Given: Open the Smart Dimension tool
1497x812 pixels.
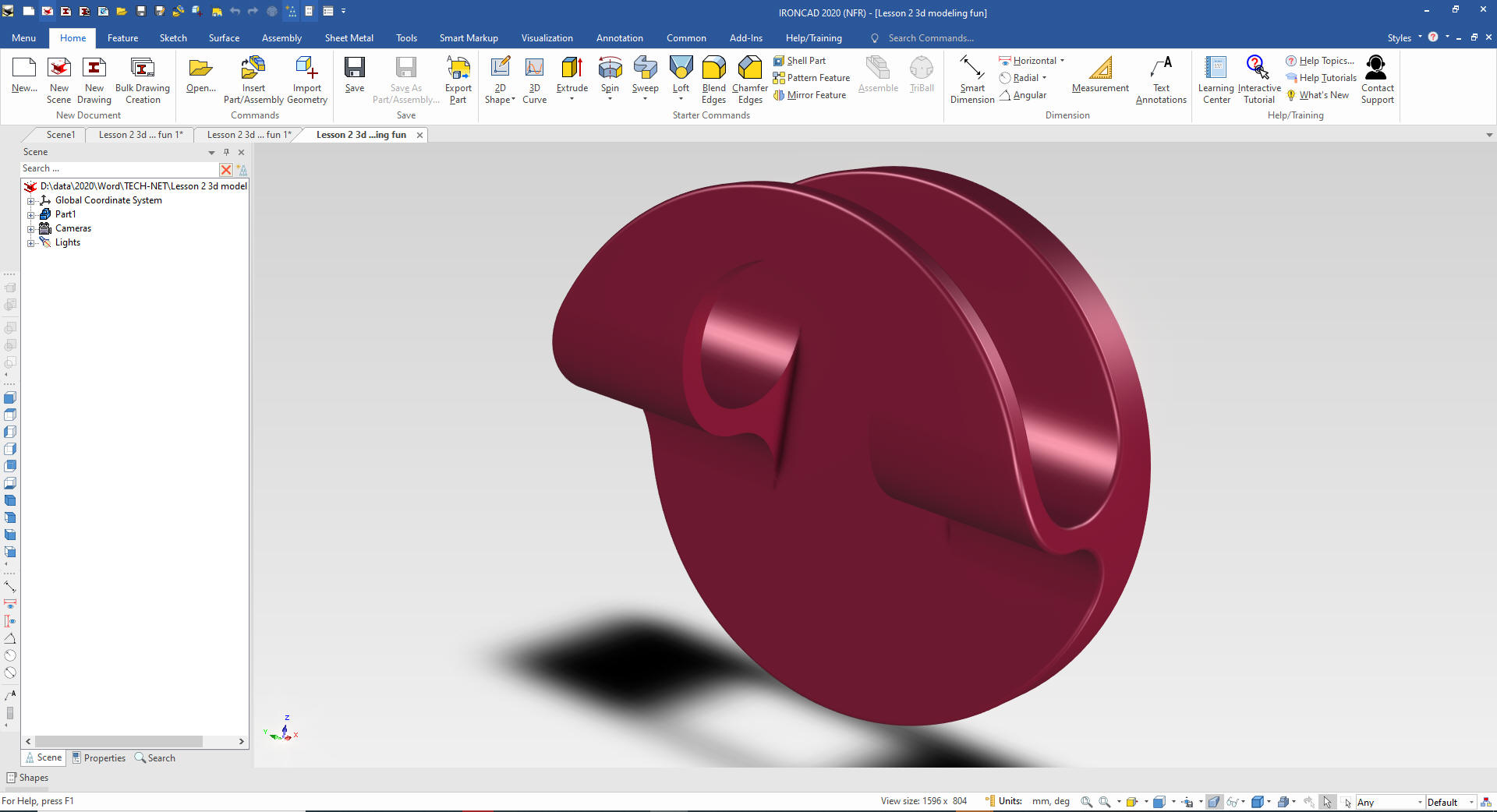Looking at the screenshot, I should pos(971,70).
